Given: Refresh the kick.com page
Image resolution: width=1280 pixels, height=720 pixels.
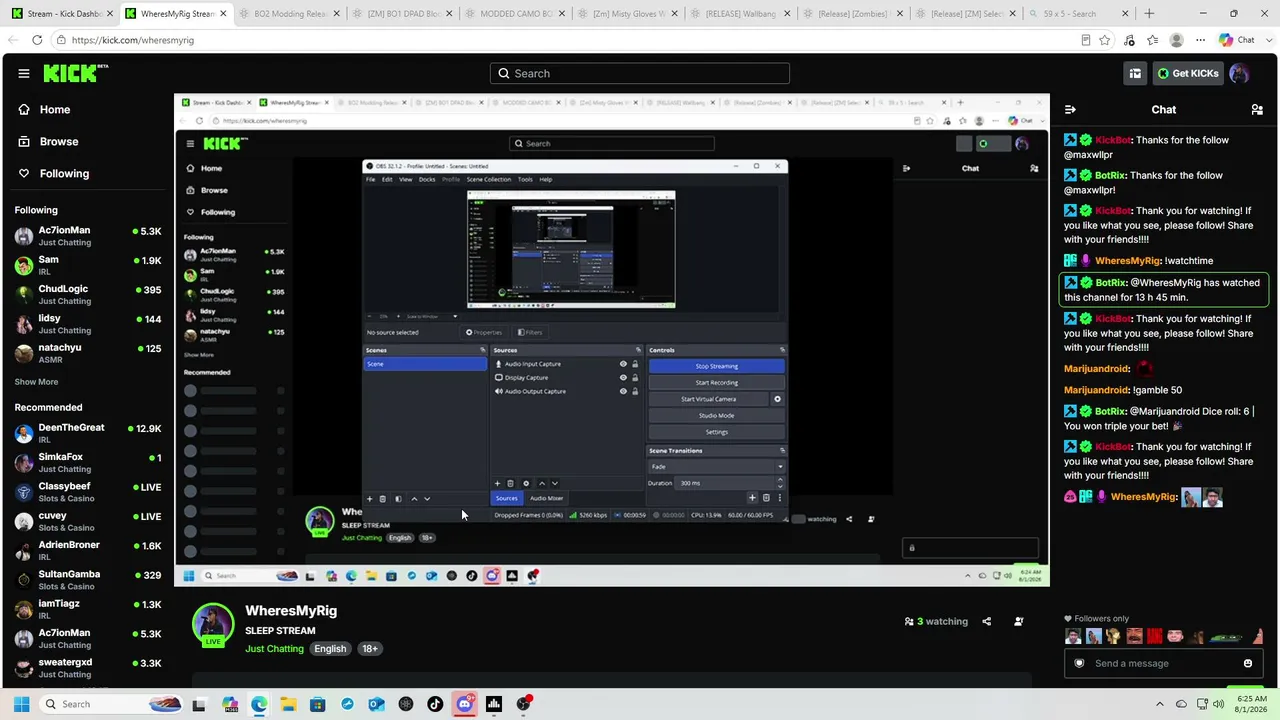Looking at the screenshot, I should point(37,40).
